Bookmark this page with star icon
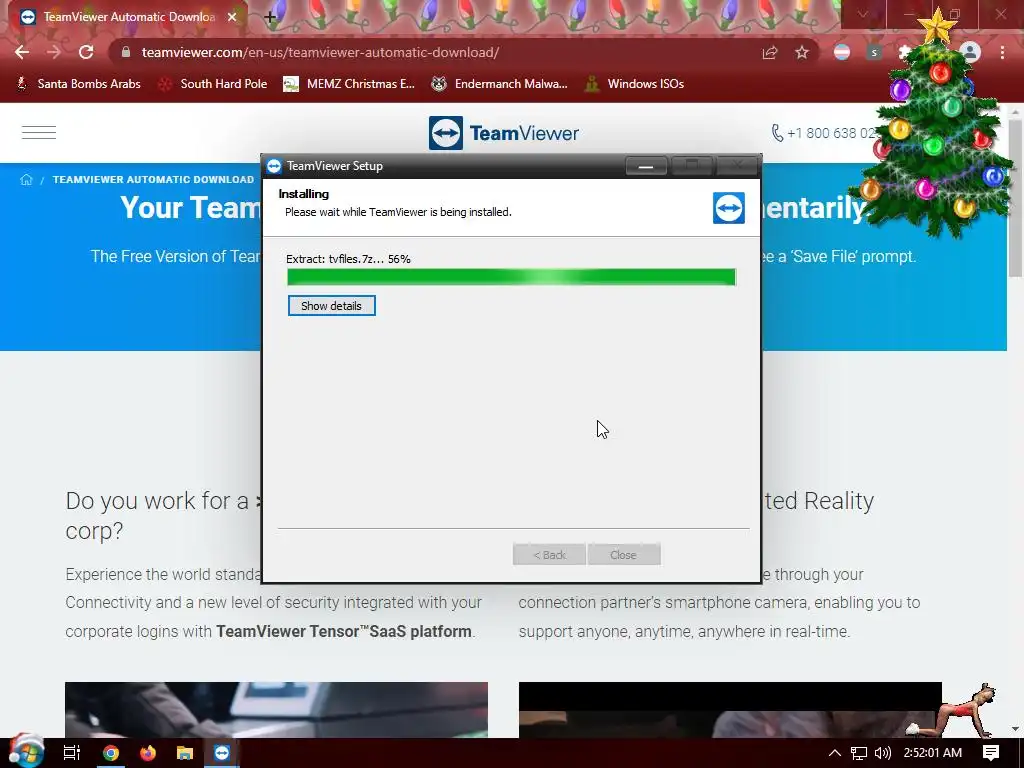This screenshot has height=768, width=1024. (802, 52)
